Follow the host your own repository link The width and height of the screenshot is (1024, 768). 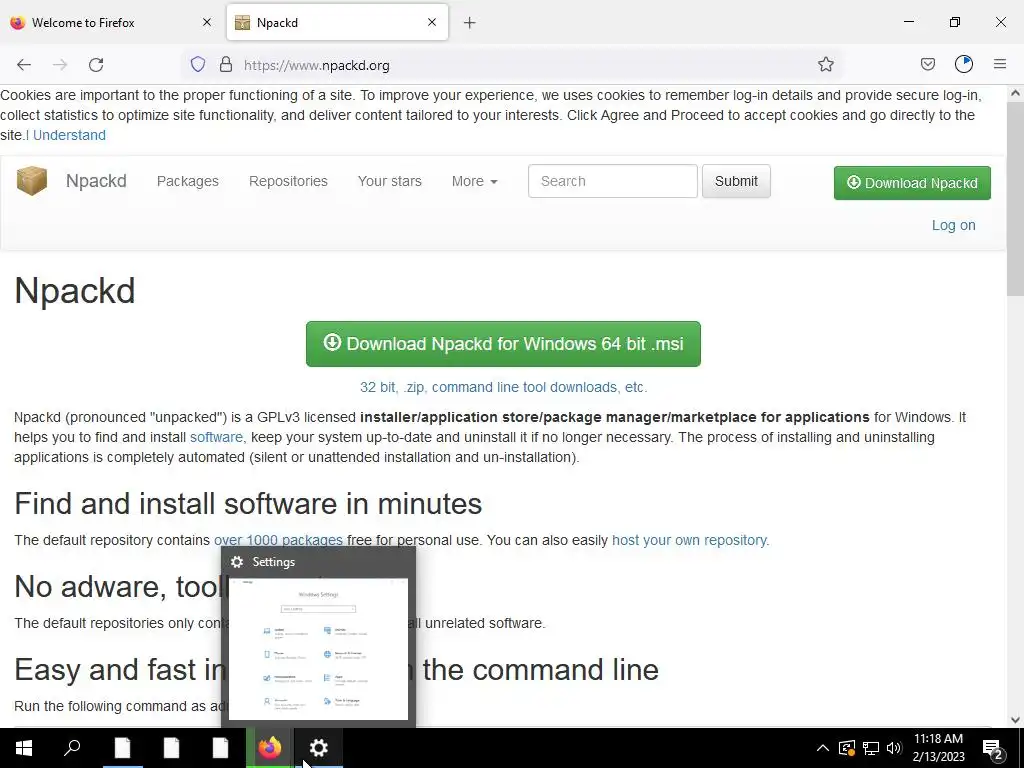point(690,540)
